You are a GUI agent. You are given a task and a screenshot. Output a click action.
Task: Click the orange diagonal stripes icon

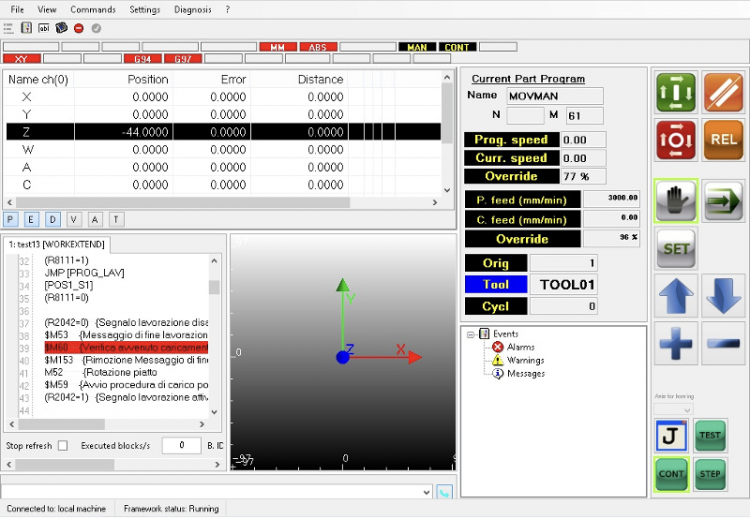coord(723,92)
